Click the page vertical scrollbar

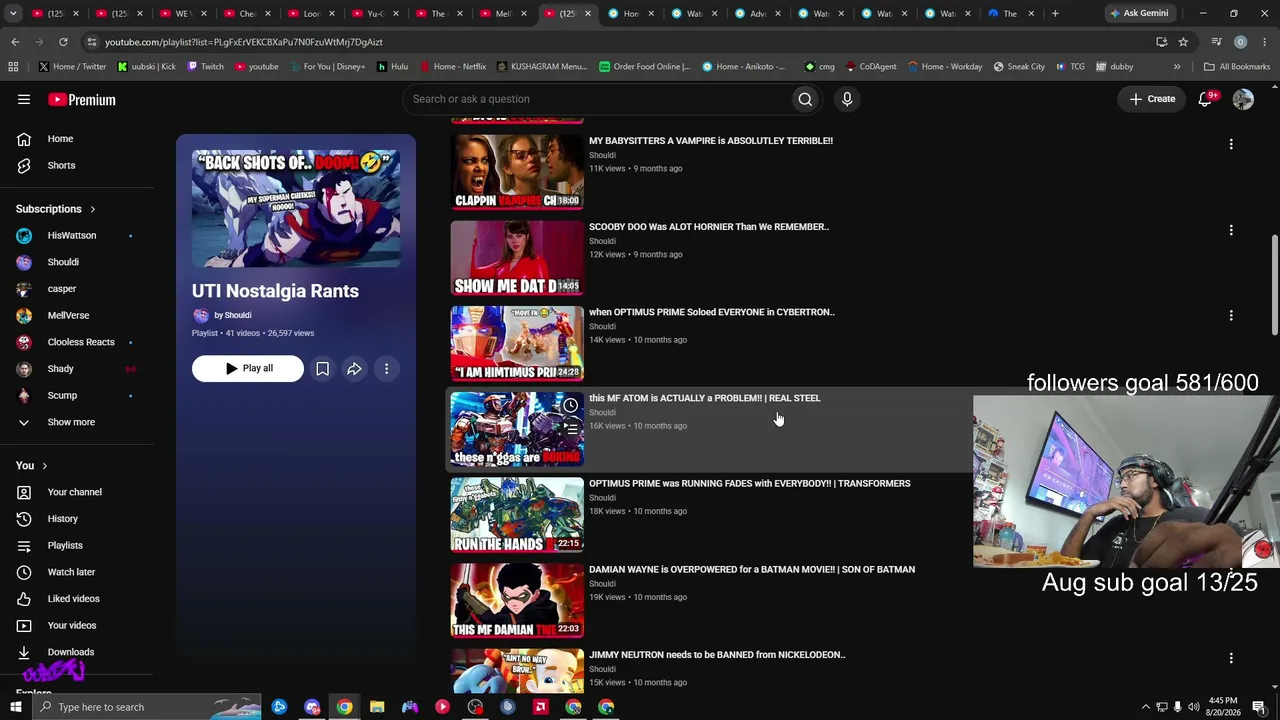click(x=1274, y=285)
